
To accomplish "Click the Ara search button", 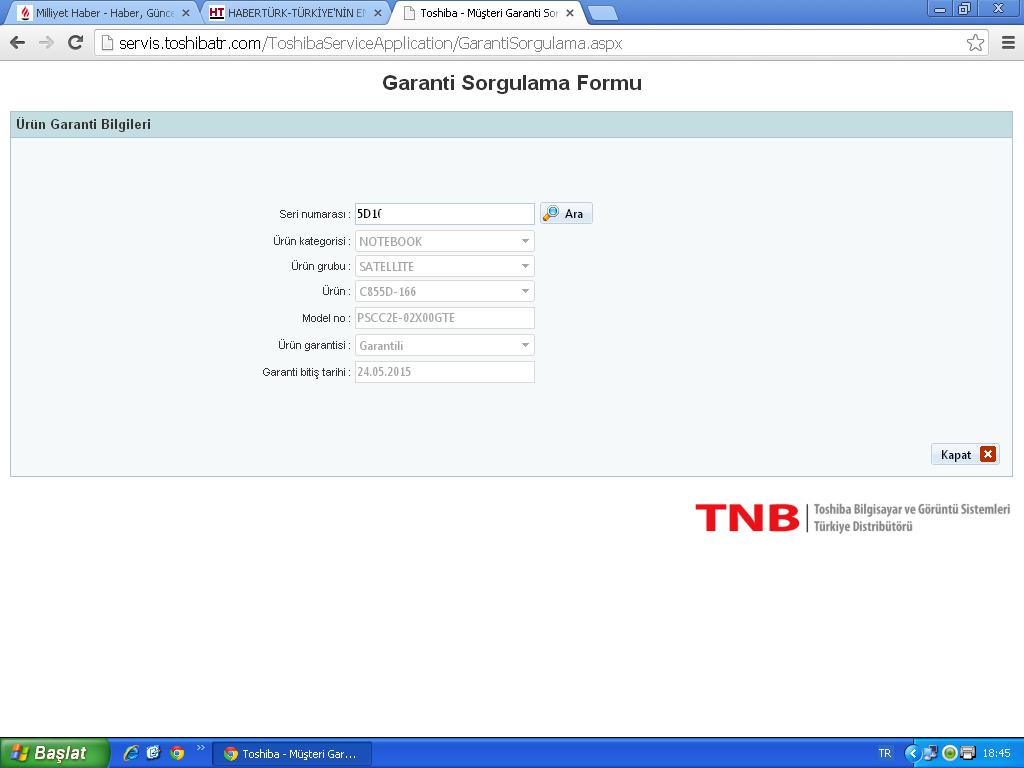I will (566, 214).
